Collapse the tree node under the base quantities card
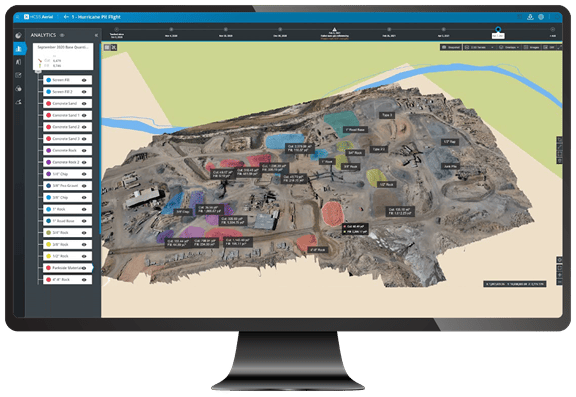Viewport: 576px width, 397px height. [x=38, y=71]
